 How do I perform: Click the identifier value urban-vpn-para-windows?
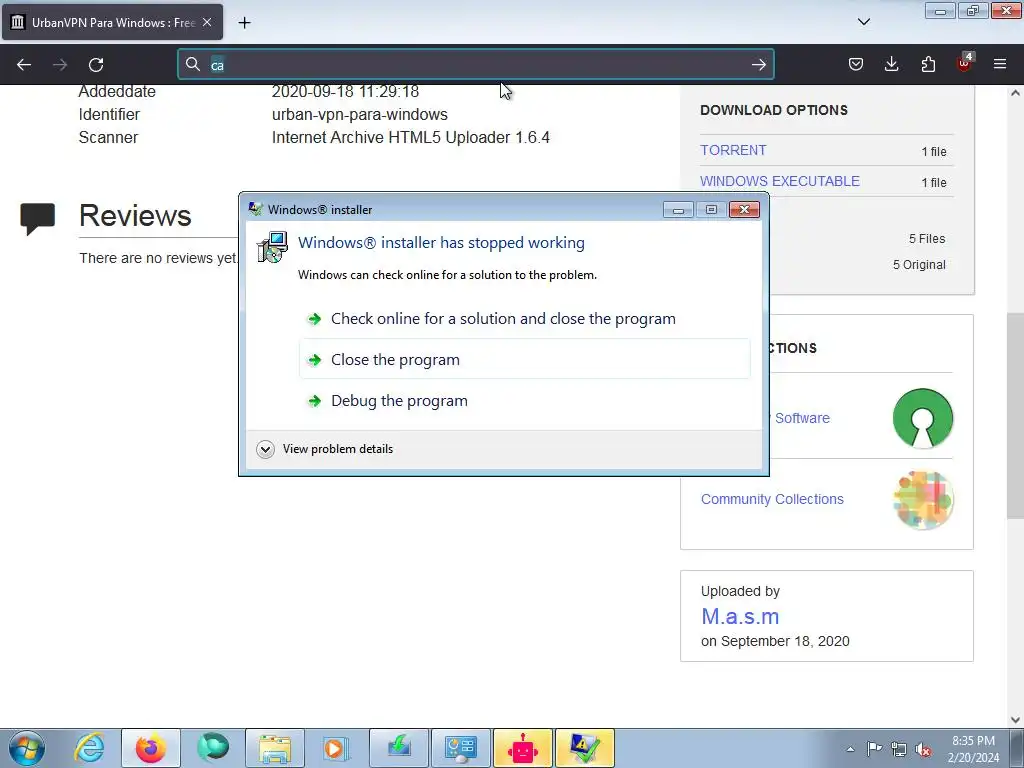coord(360,114)
